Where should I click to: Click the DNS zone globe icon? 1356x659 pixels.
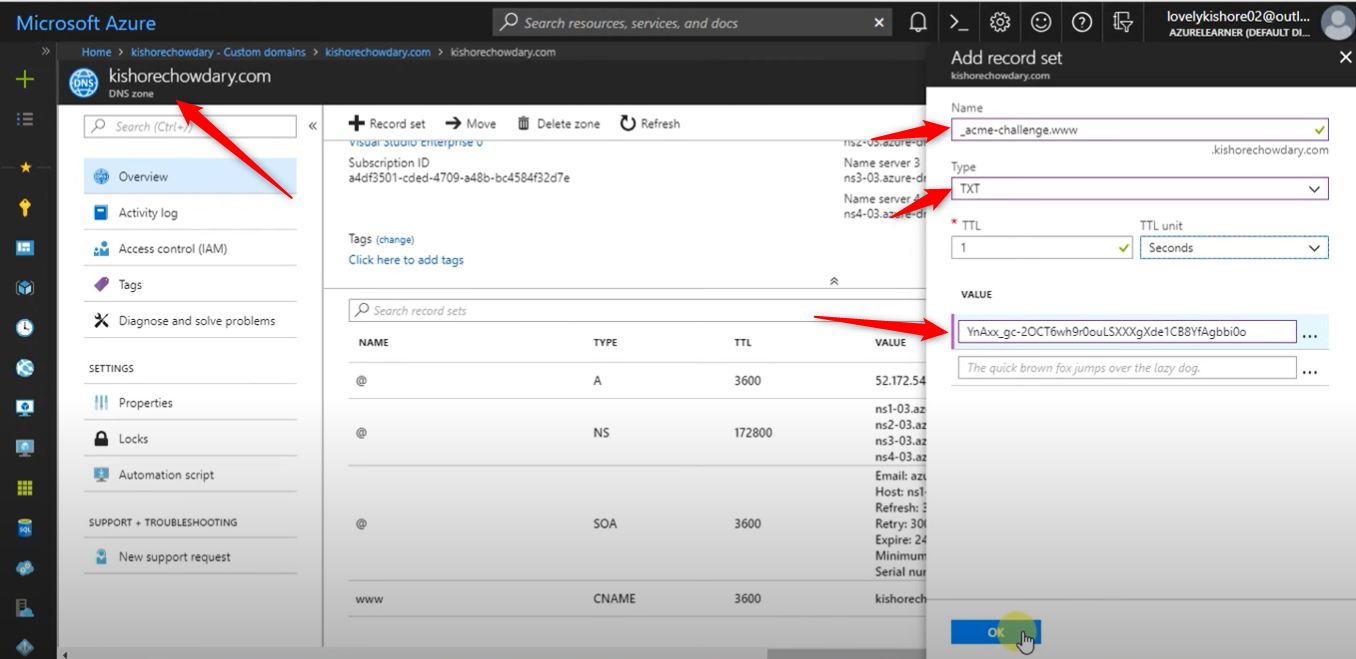coord(84,83)
